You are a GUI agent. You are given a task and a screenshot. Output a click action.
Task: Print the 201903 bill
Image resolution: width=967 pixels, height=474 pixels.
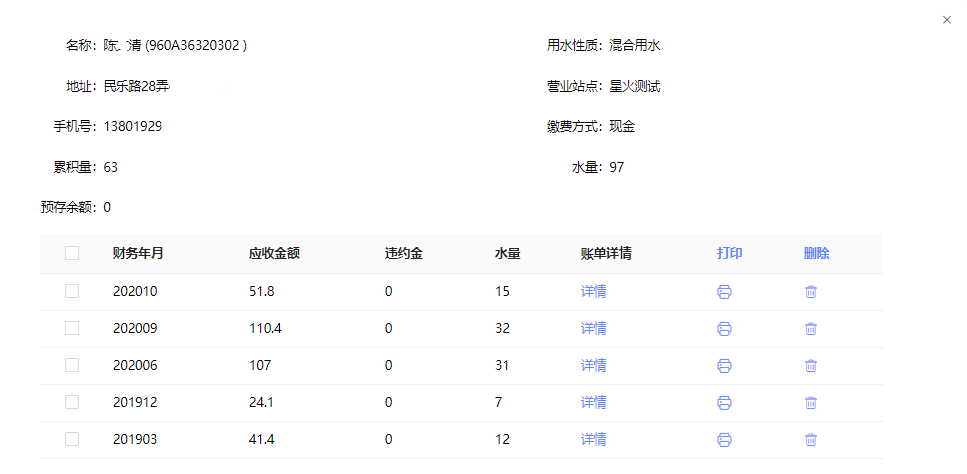(x=724, y=439)
